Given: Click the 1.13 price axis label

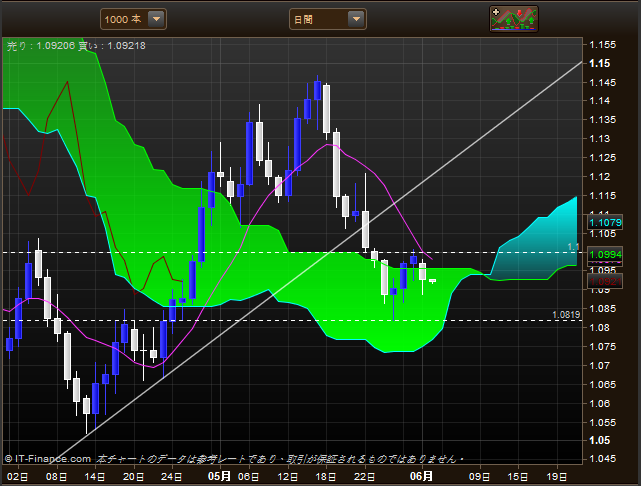Looking at the screenshot, I should [600, 139].
